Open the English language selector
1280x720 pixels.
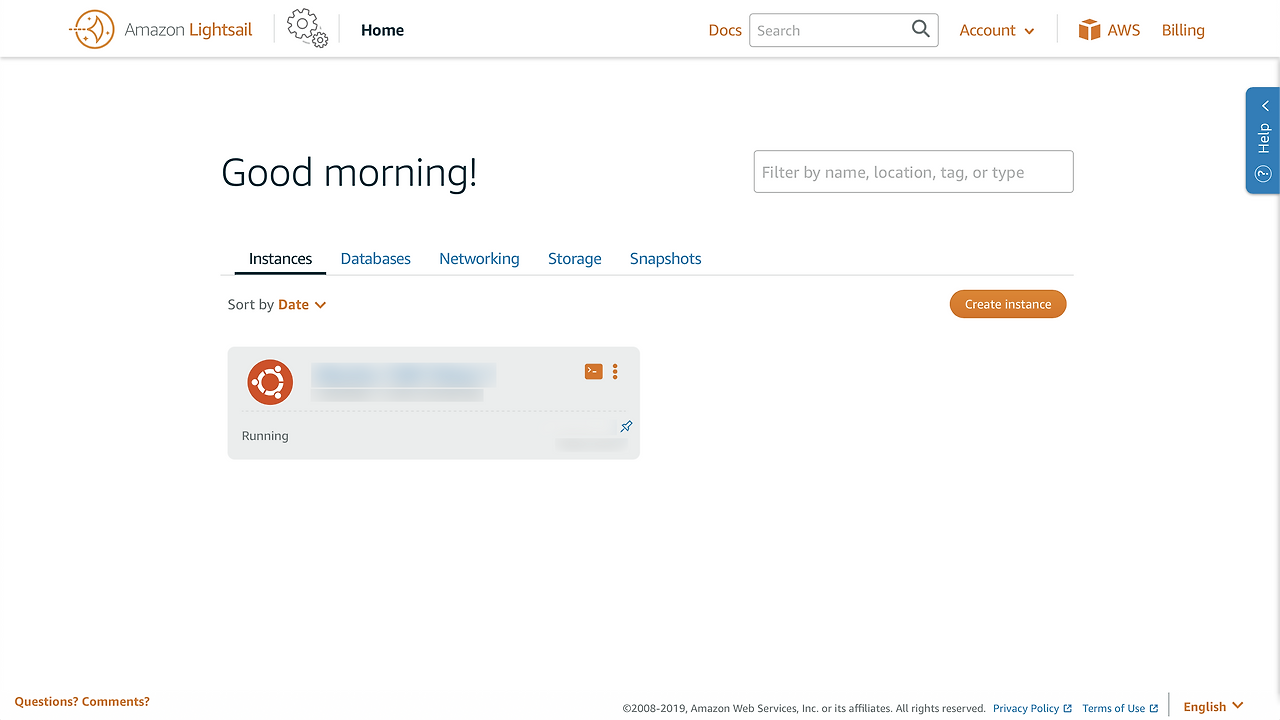pyautogui.click(x=1213, y=707)
